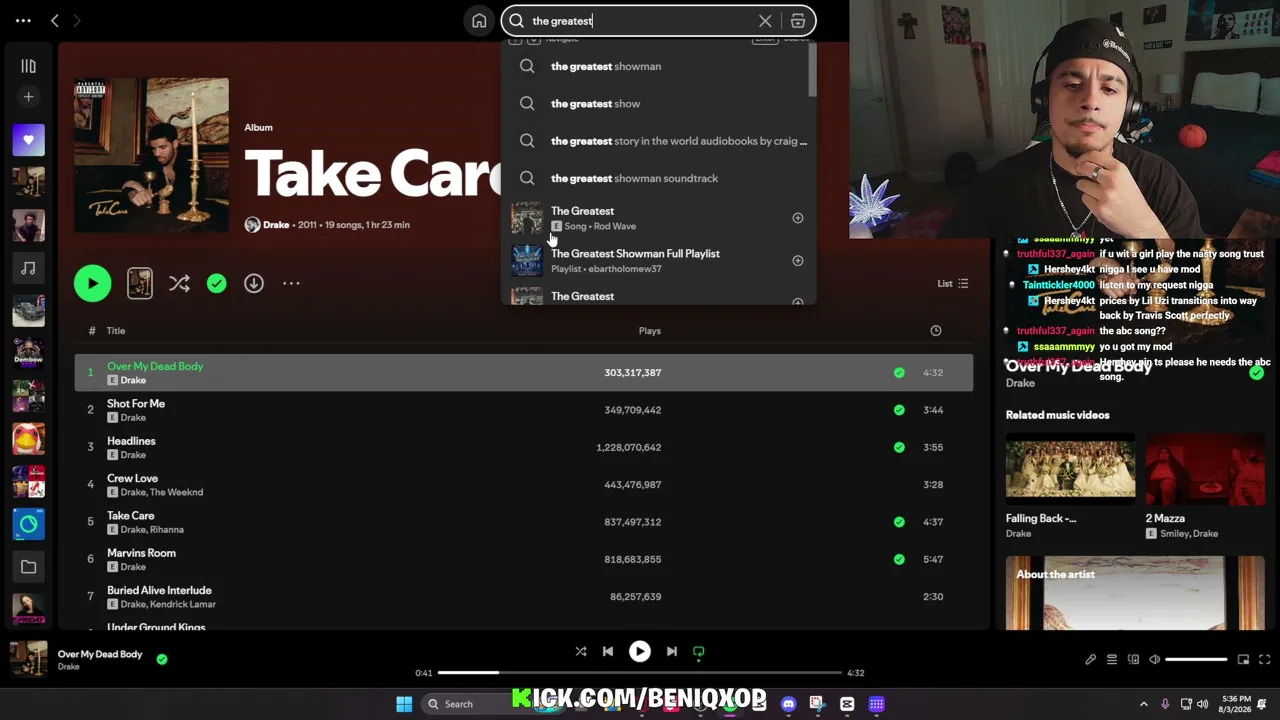This screenshot has height=720, width=1280.
Task: Toggle saved checkmark for Take Care track
Action: (x=899, y=522)
